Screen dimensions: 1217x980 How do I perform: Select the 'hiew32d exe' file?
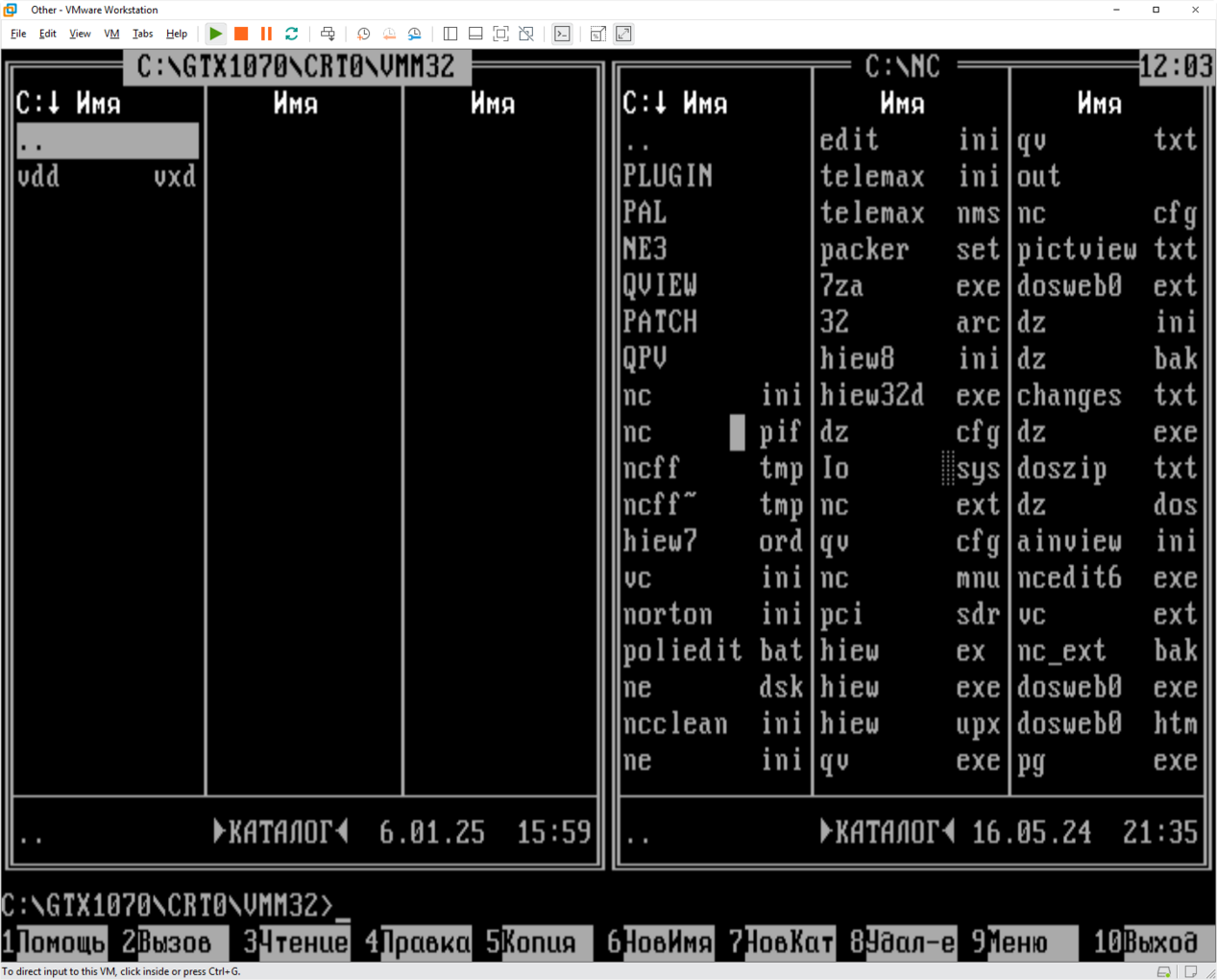(x=910, y=396)
